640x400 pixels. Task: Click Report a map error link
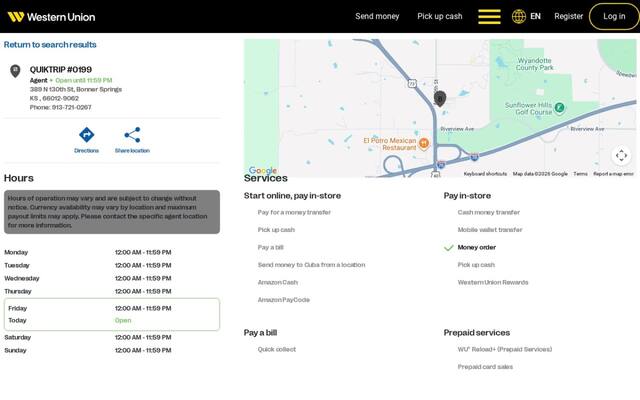coord(613,174)
